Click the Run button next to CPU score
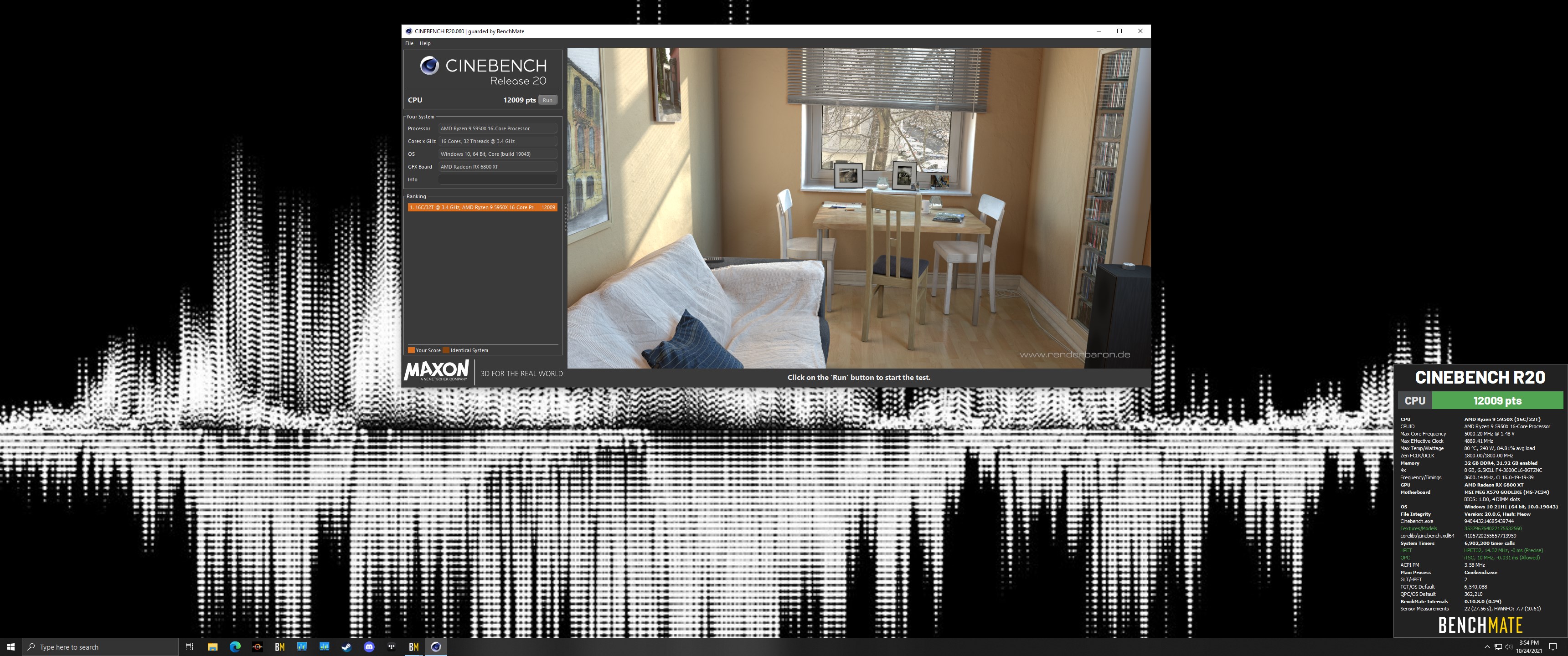The height and width of the screenshot is (656, 1568). click(548, 100)
